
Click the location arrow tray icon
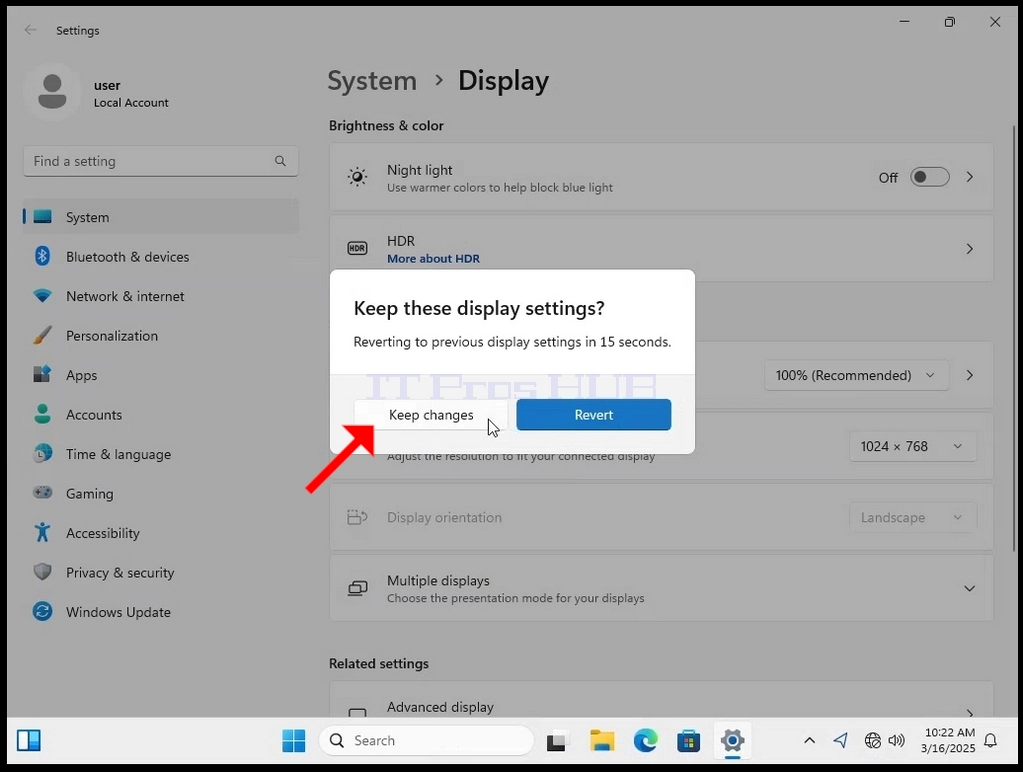pyautogui.click(x=840, y=740)
